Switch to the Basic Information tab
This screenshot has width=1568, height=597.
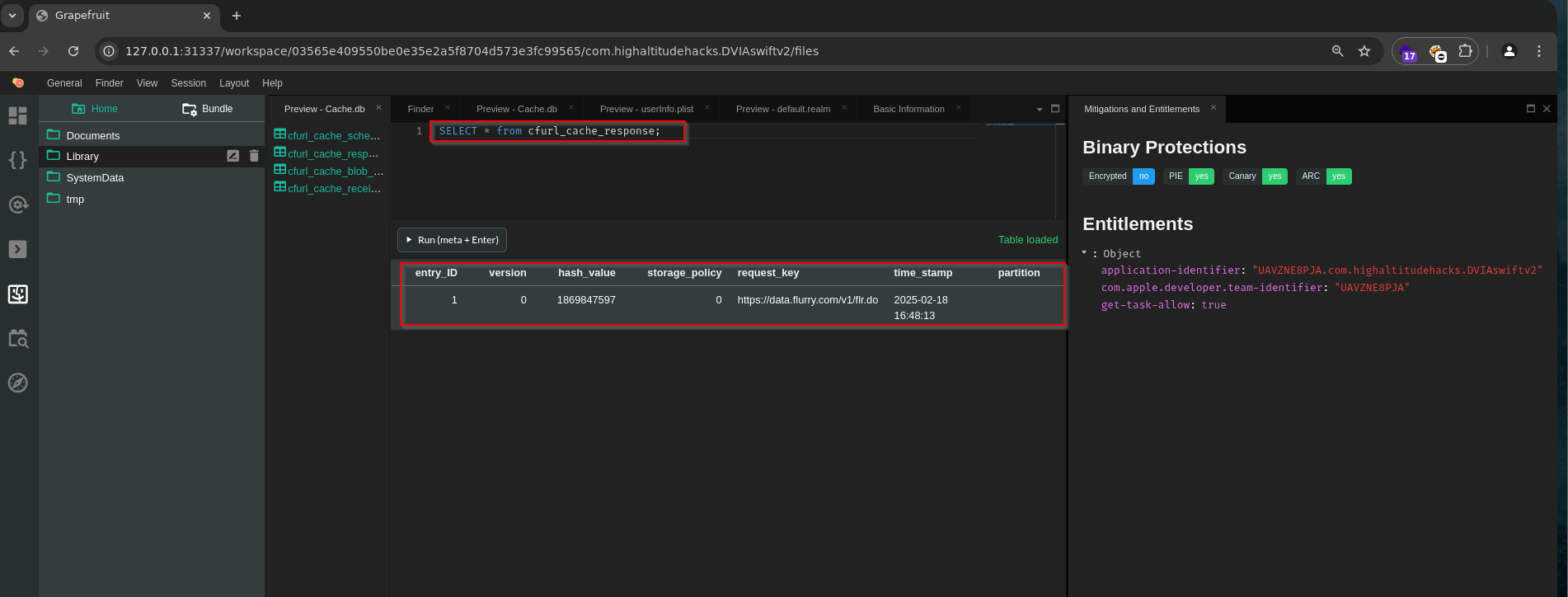pos(908,109)
